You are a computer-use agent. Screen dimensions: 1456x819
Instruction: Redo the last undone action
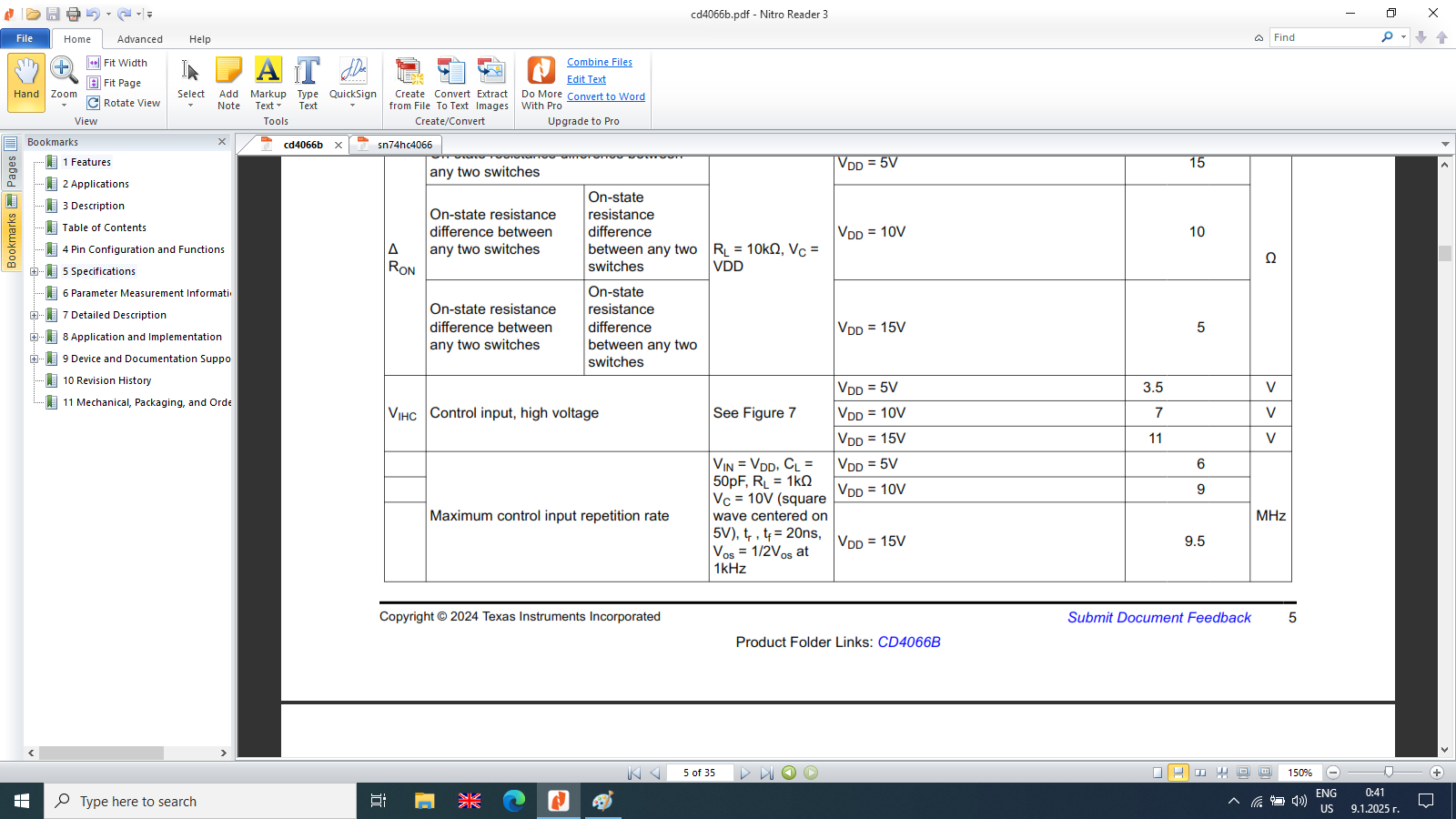(x=125, y=14)
